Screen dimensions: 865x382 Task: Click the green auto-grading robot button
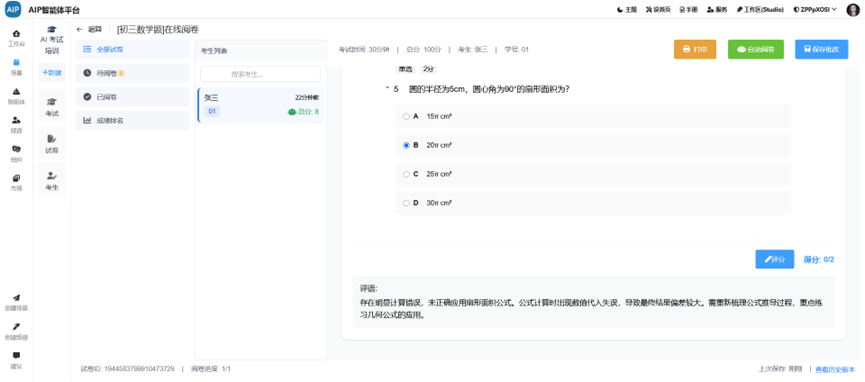coord(756,49)
